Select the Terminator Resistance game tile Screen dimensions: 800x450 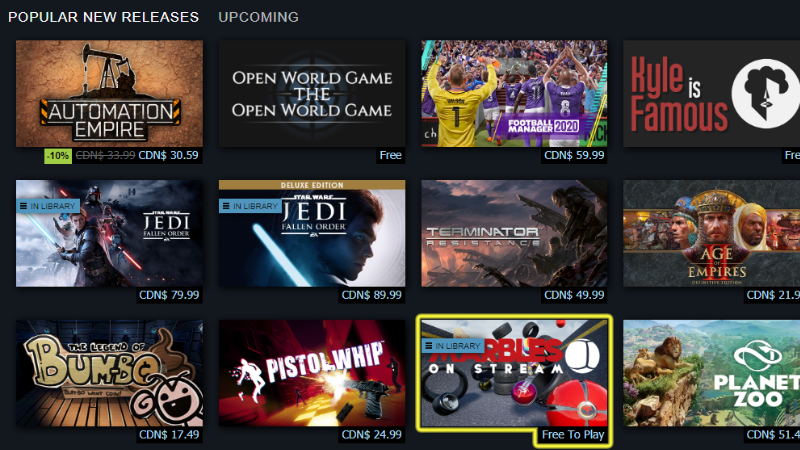point(514,233)
